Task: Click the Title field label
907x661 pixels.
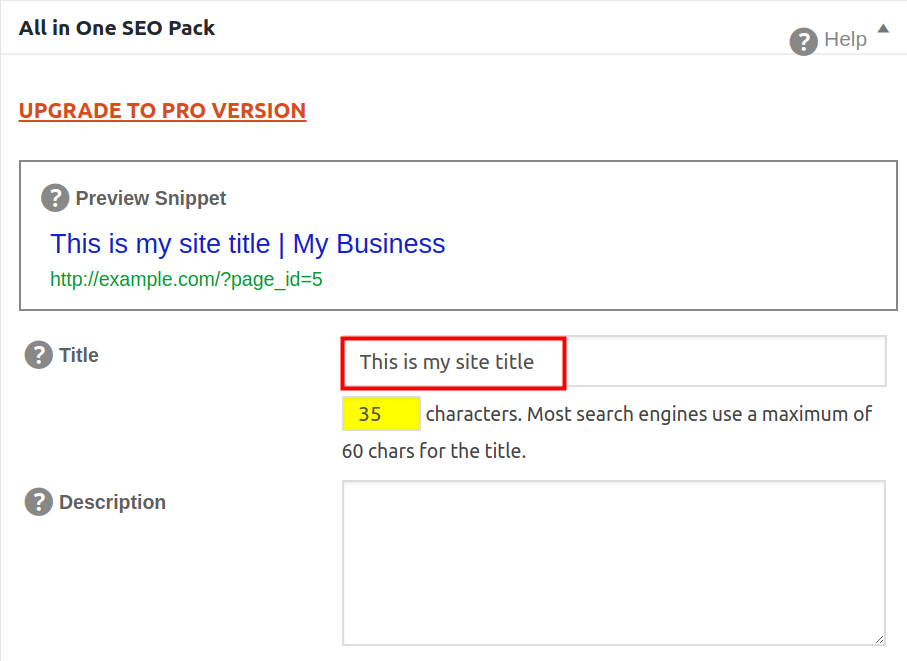Action: coord(79,355)
